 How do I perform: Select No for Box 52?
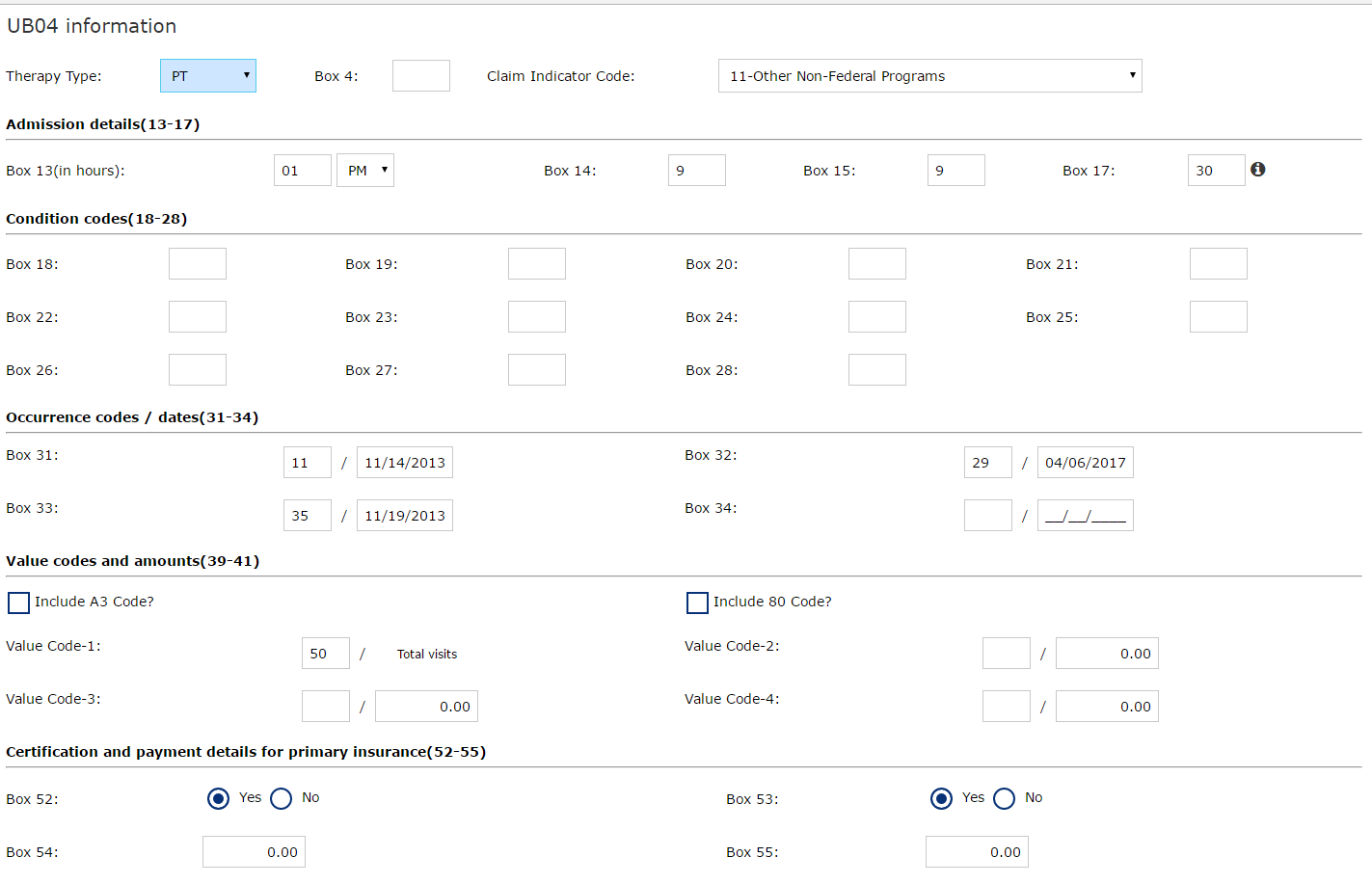pyautogui.click(x=282, y=798)
